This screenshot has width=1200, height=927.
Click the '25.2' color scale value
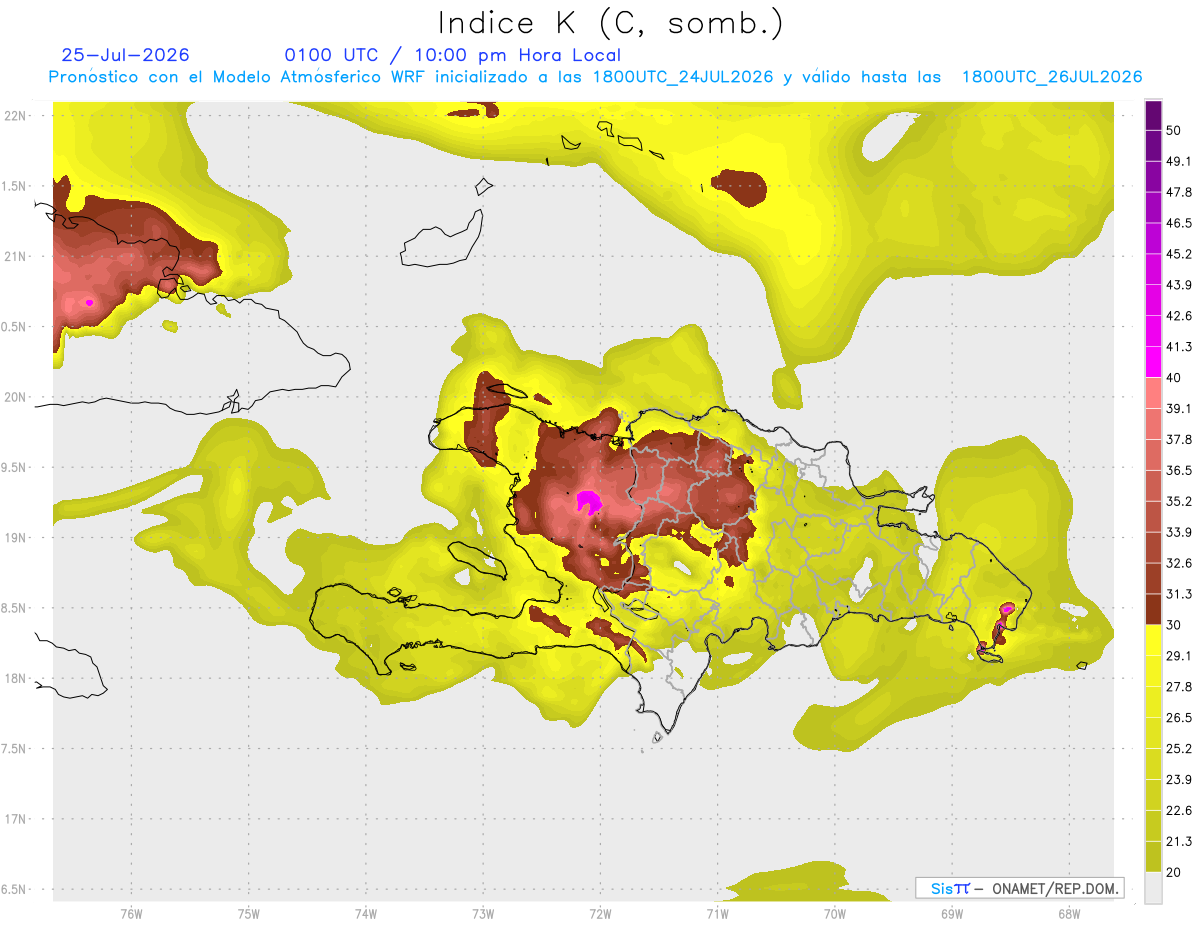[x=1179, y=749]
